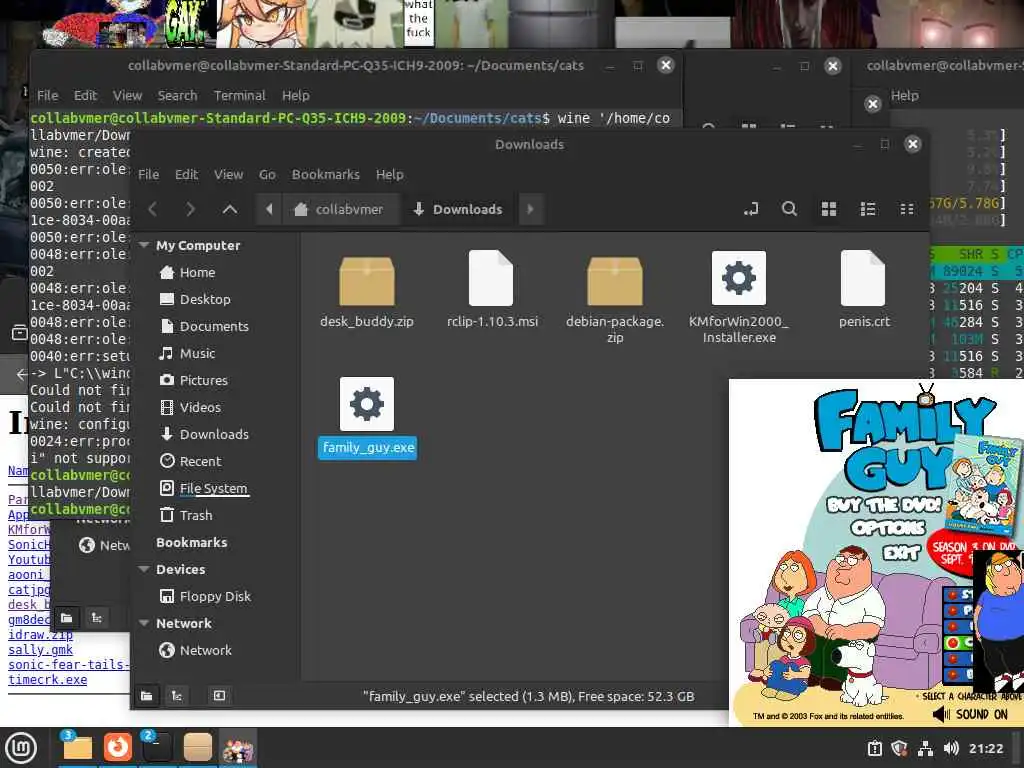The width and height of the screenshot is (1024, 768).
Task: Switch to list view in Downloads
Action: pyautogui.click(x=868, y=209)
